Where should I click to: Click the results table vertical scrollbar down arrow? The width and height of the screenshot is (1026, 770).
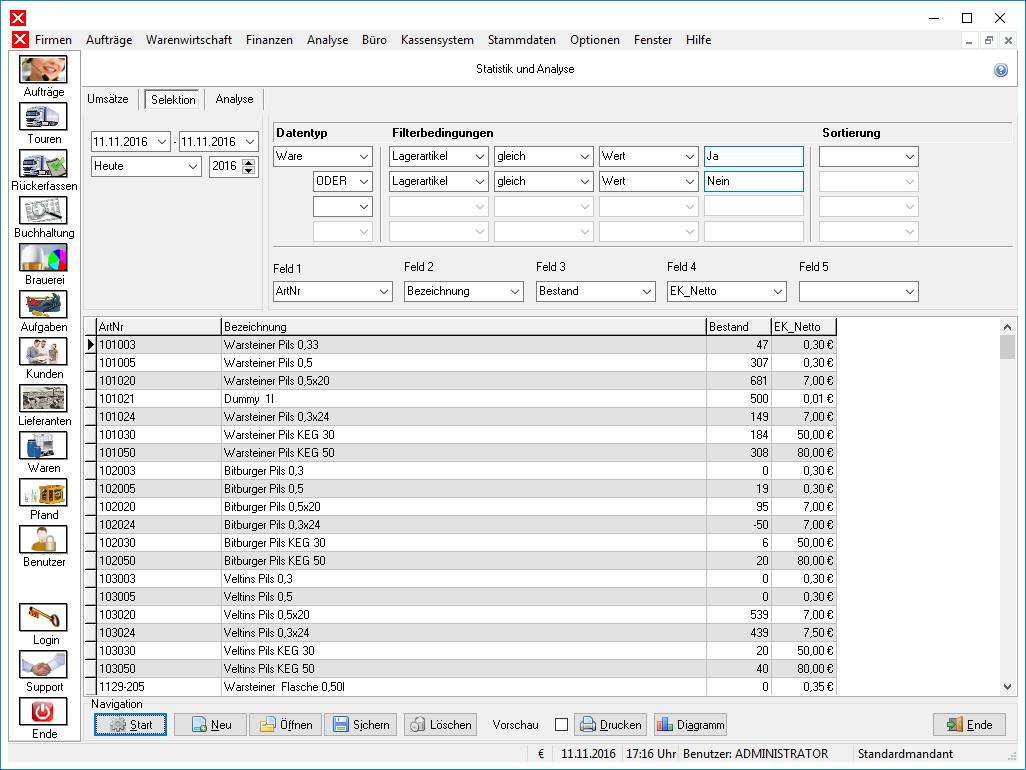(1008, 687)
